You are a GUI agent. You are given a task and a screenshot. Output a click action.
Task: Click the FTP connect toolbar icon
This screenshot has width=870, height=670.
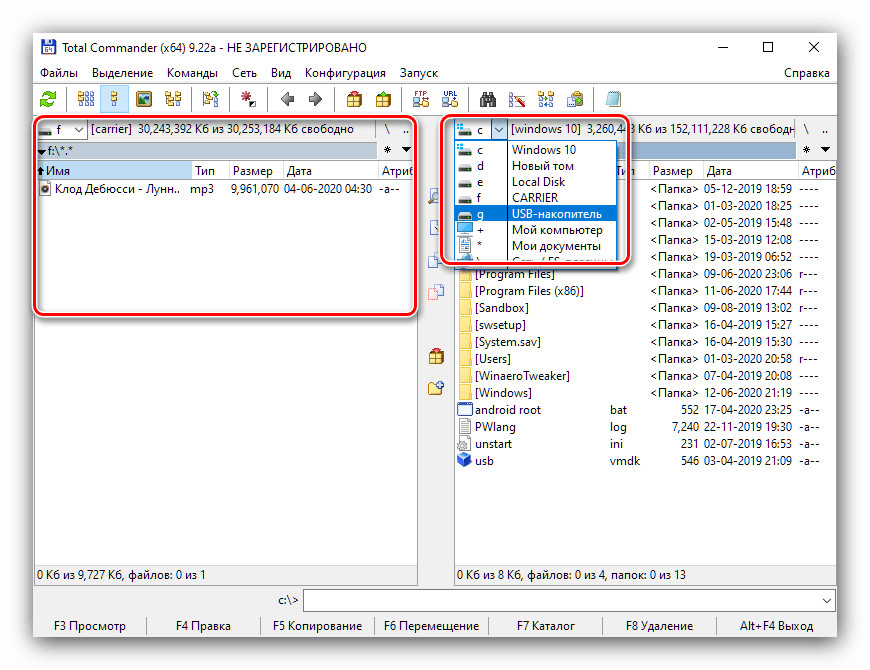421,99
